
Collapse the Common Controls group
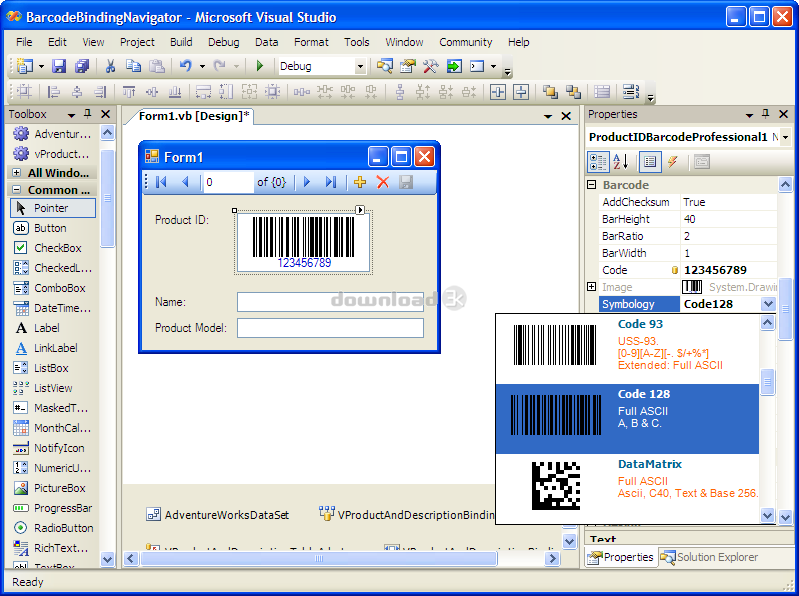click(x=16, y=189)
